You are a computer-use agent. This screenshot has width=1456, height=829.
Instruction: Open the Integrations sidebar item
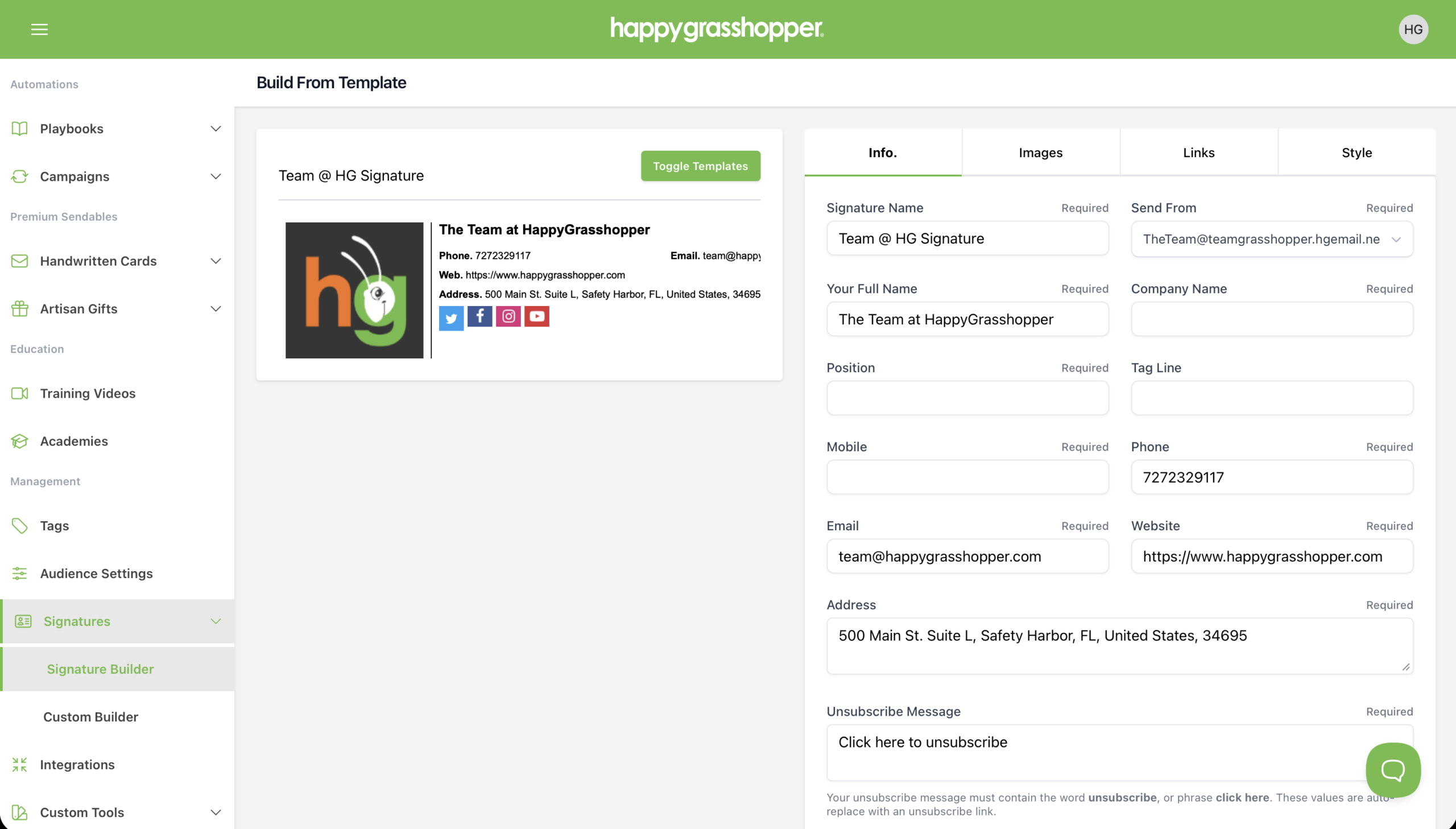[77, 765]
